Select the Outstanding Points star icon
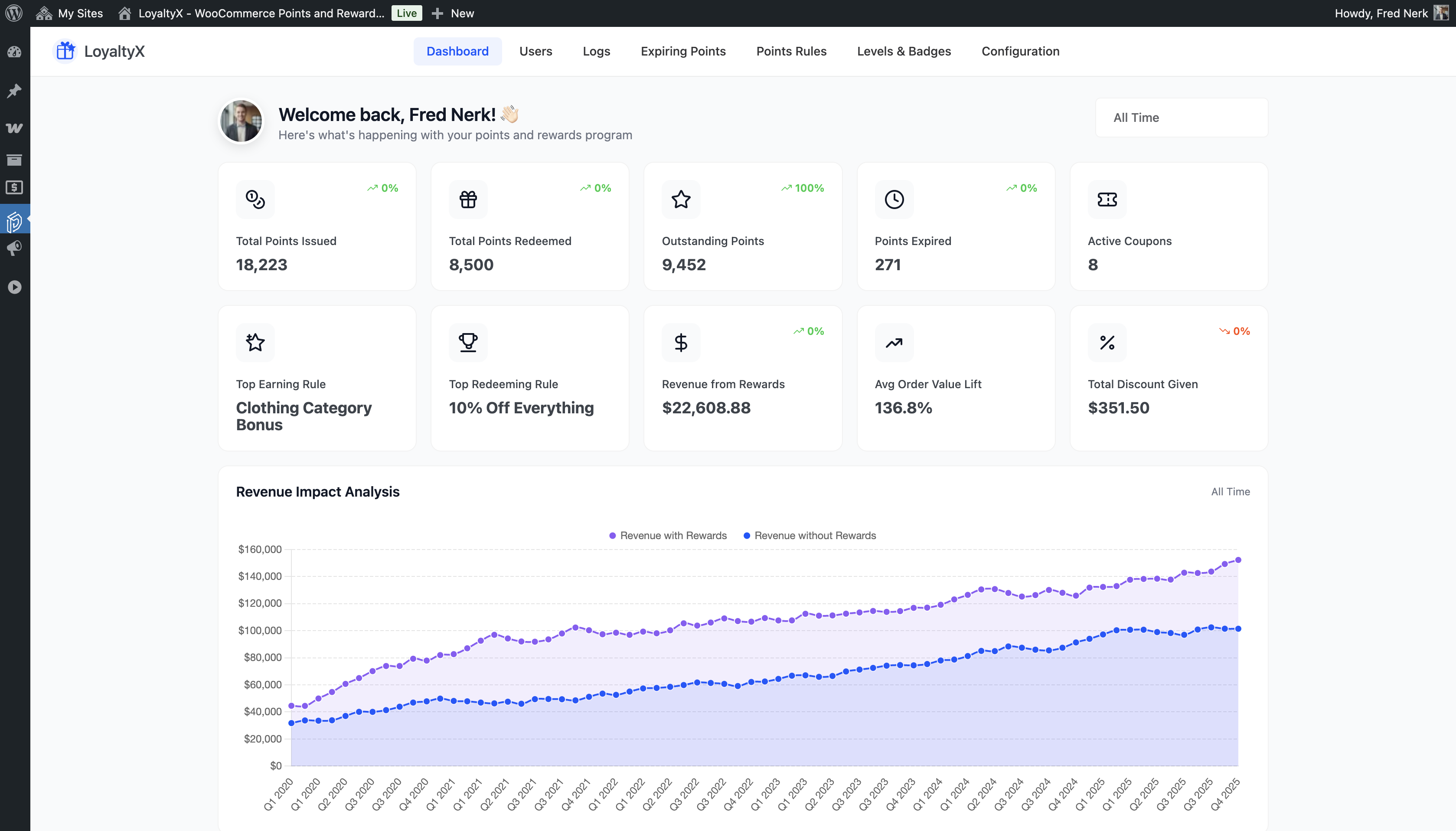1456x831 pixels. (x=681, y=199)
